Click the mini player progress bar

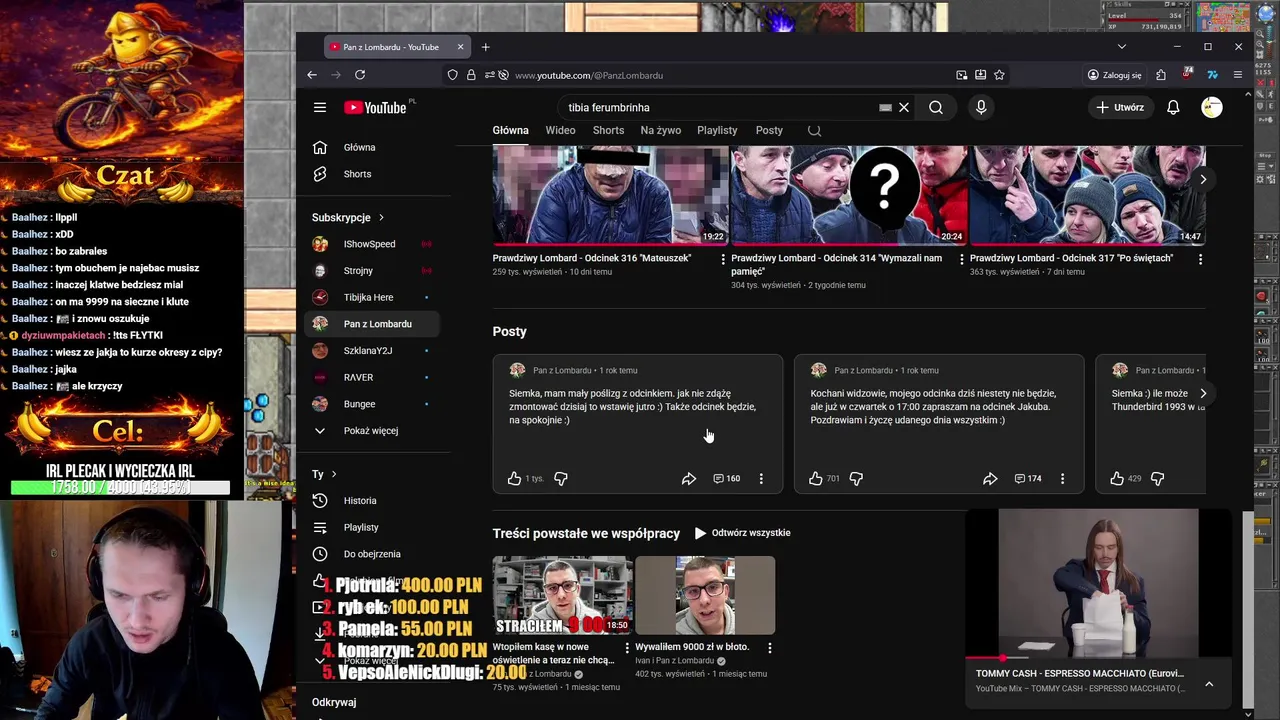tap(1098, 659)
